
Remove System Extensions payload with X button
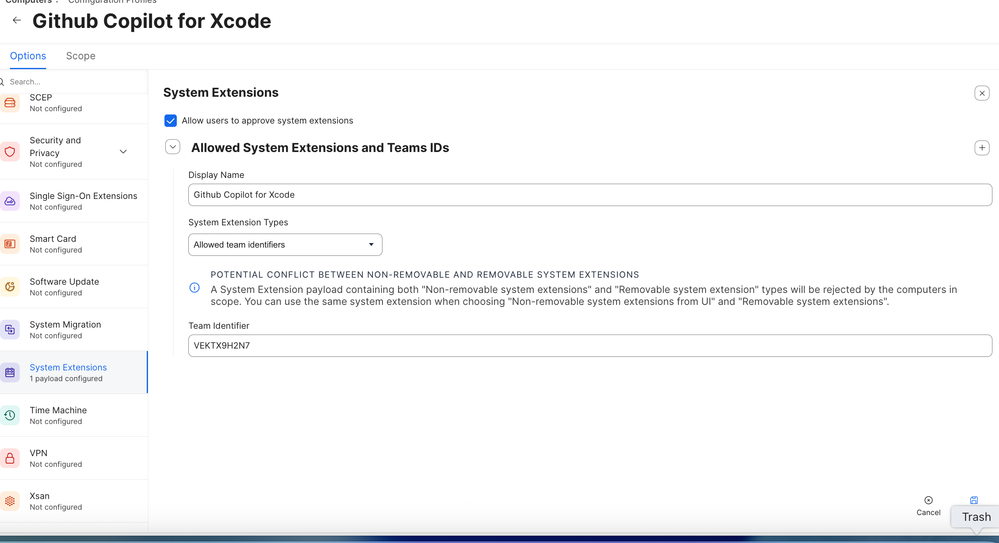point(982,93)
